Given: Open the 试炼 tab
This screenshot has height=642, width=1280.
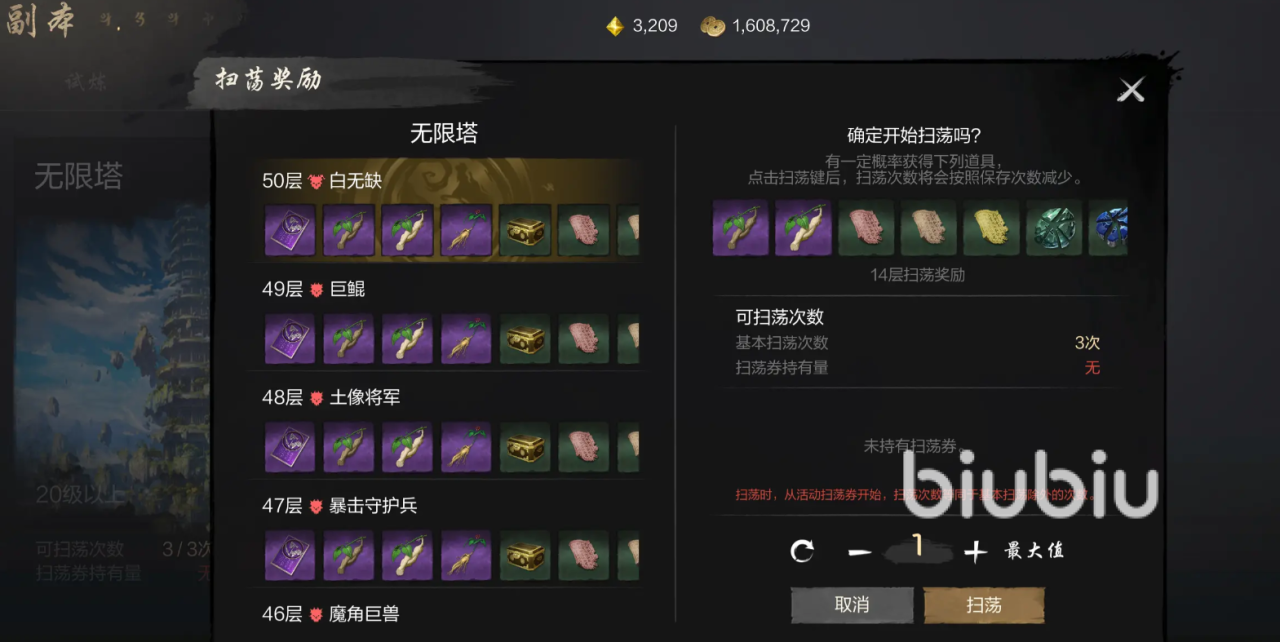Looking at the screenshot, I should [87, 83].
